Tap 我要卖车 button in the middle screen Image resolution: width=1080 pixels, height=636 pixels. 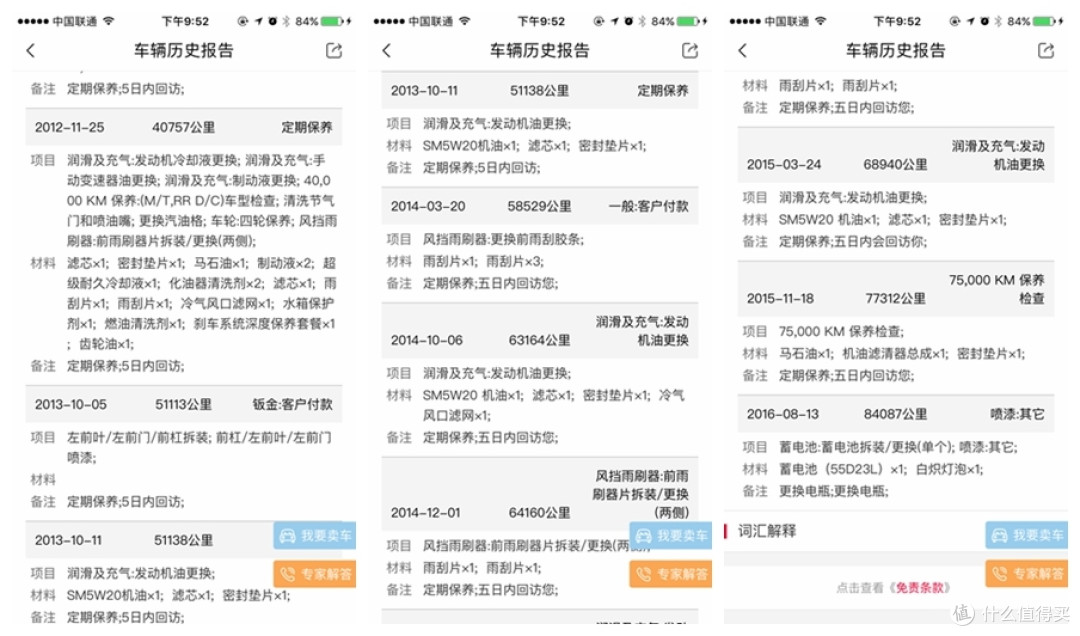coord(671,535)
